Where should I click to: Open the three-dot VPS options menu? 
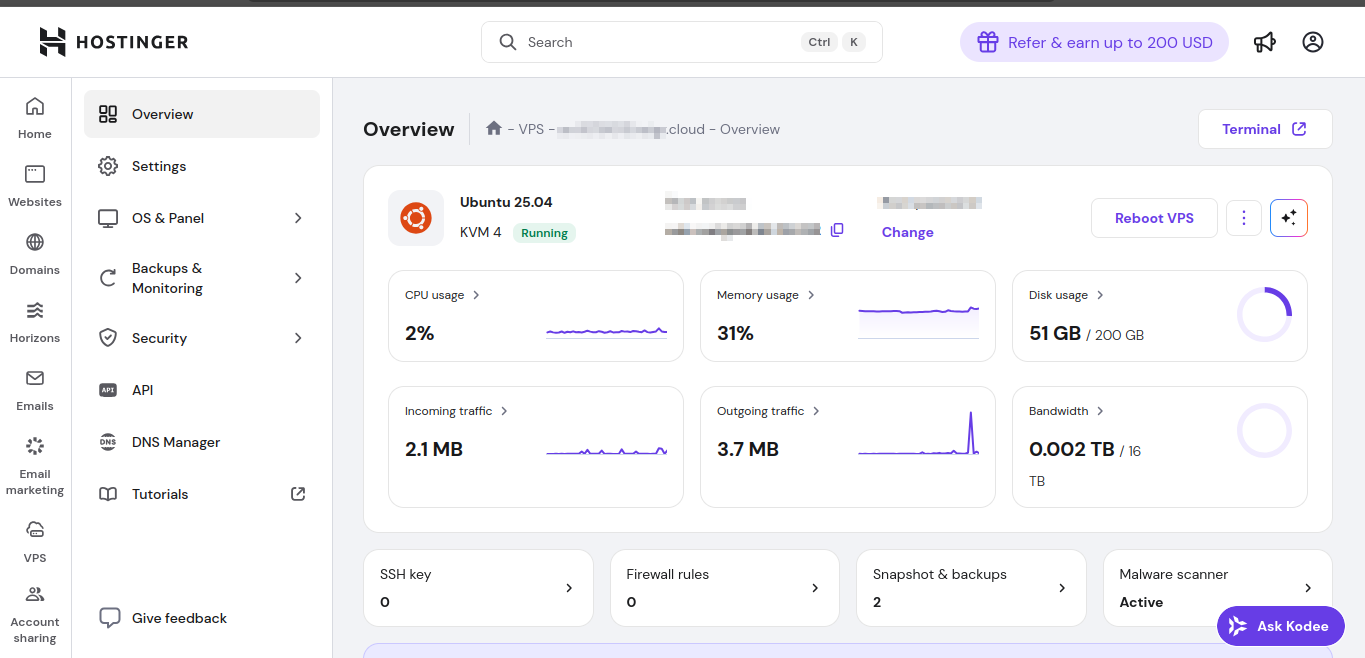(x=1243, y=218)
